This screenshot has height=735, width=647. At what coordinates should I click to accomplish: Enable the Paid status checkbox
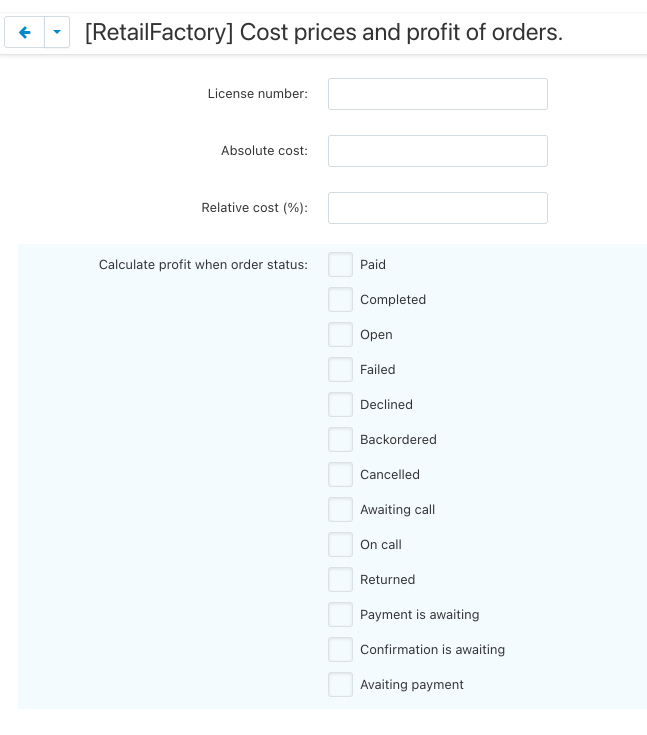(341, 265)
